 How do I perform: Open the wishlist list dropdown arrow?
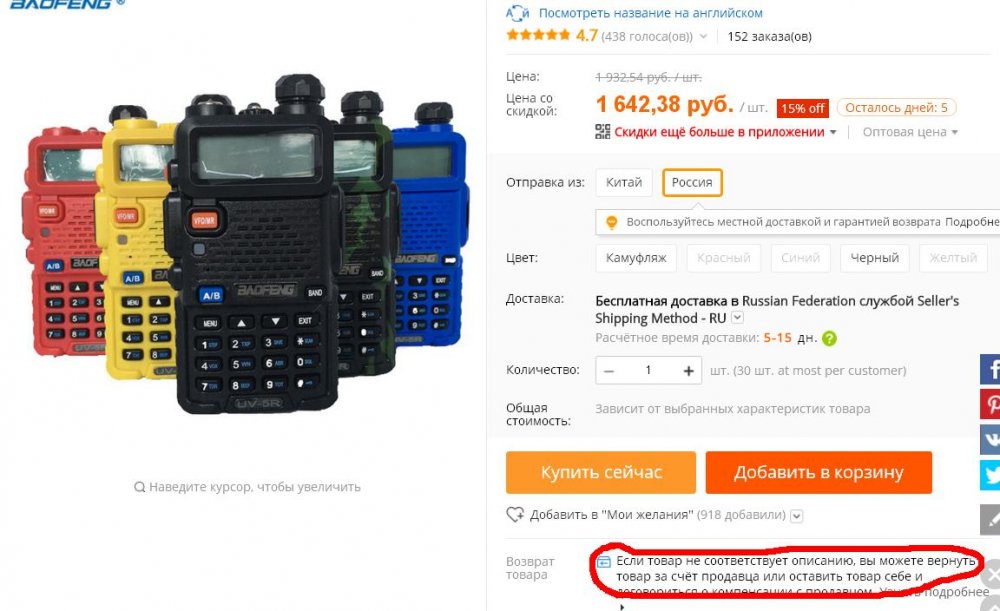pyautogui.click(x=797, y=516)
